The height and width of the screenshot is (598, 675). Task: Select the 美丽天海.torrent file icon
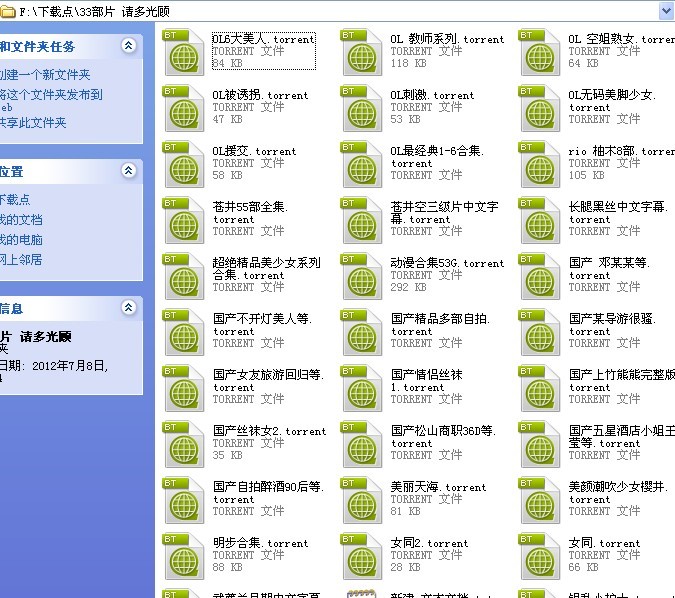(x=362, y=500)
